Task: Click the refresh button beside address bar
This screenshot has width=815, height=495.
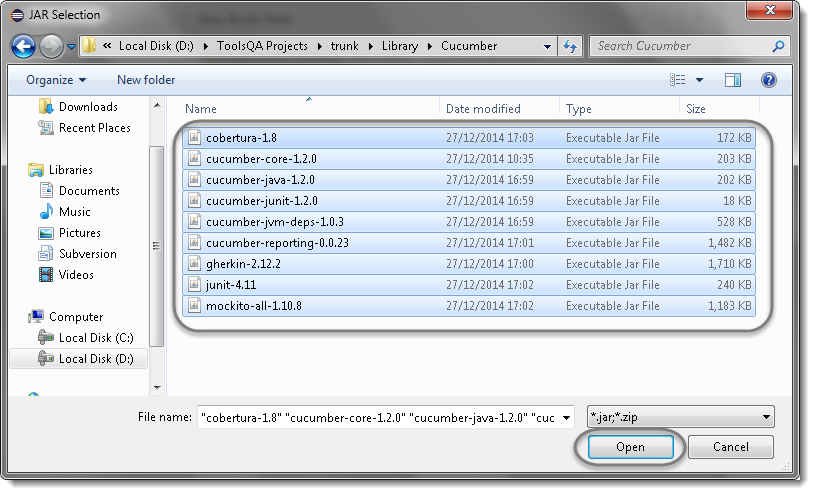Action: pos(570,46)
